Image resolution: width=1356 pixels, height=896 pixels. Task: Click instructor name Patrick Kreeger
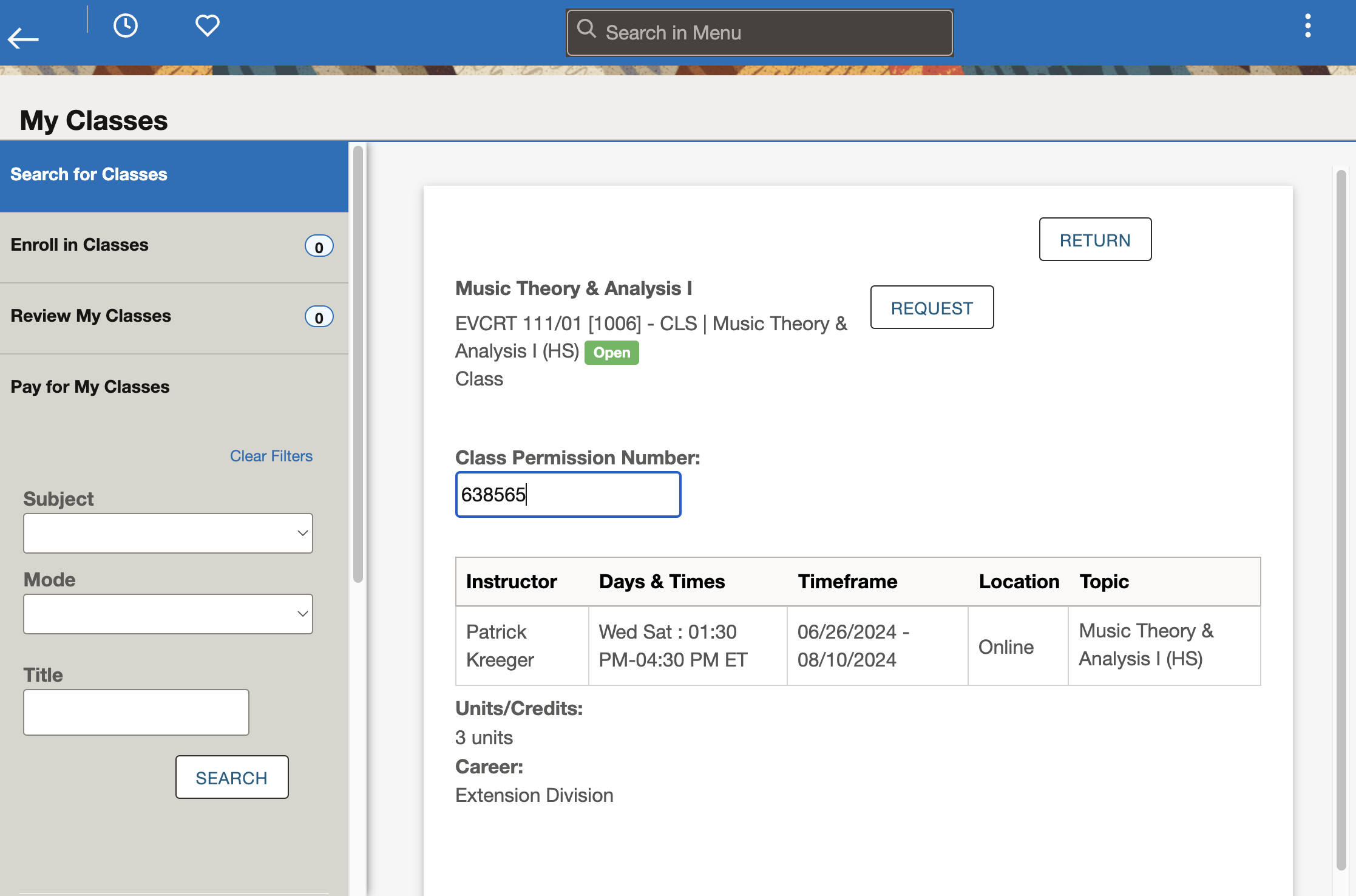point(500,646)
